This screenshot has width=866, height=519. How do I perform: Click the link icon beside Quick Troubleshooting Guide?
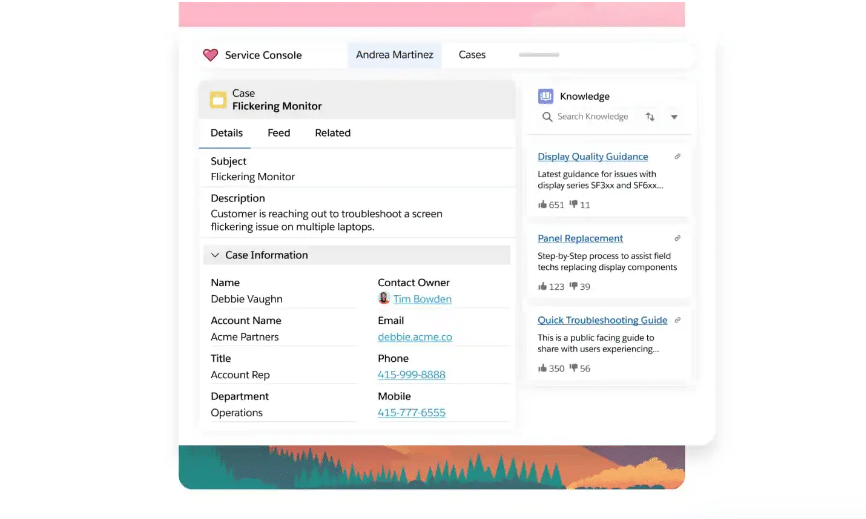[677, 320]
